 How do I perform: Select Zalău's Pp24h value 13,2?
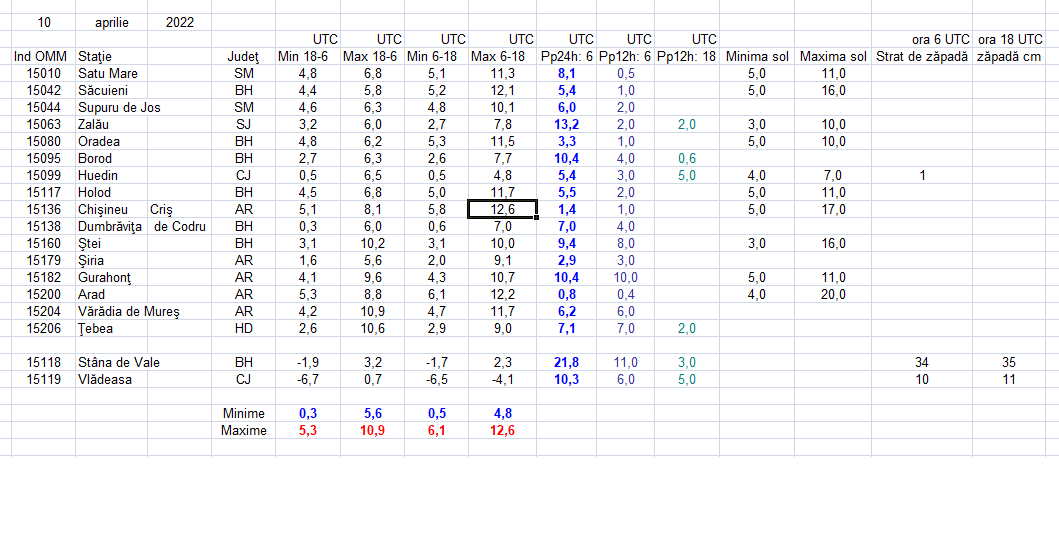[567, 125]
